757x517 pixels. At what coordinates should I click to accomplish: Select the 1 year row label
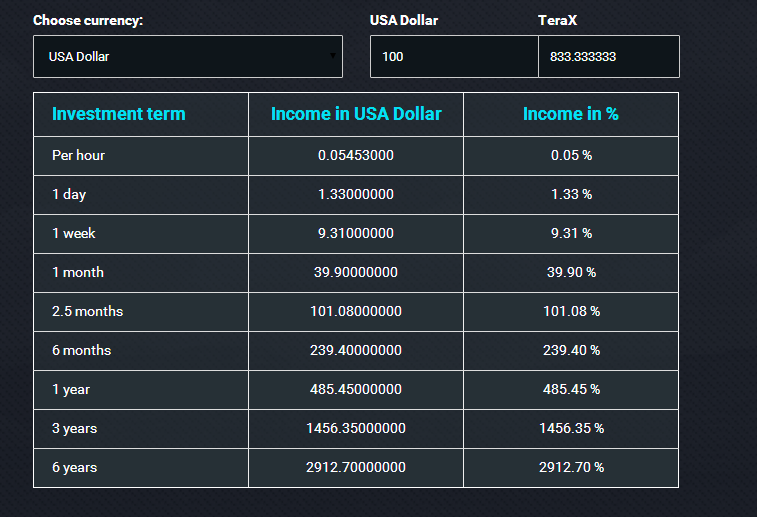(x=71, y=389)
